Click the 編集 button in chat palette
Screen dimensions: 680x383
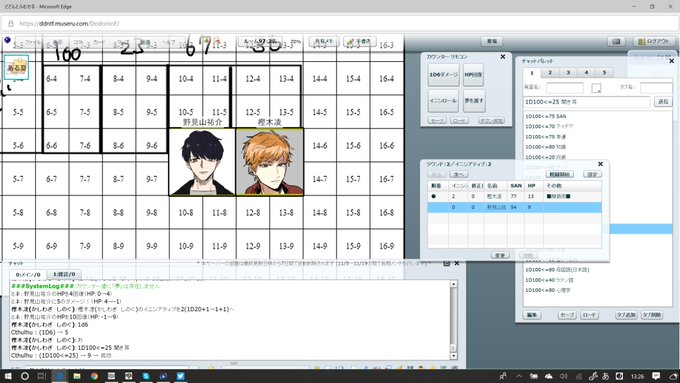tap(532, 315)
